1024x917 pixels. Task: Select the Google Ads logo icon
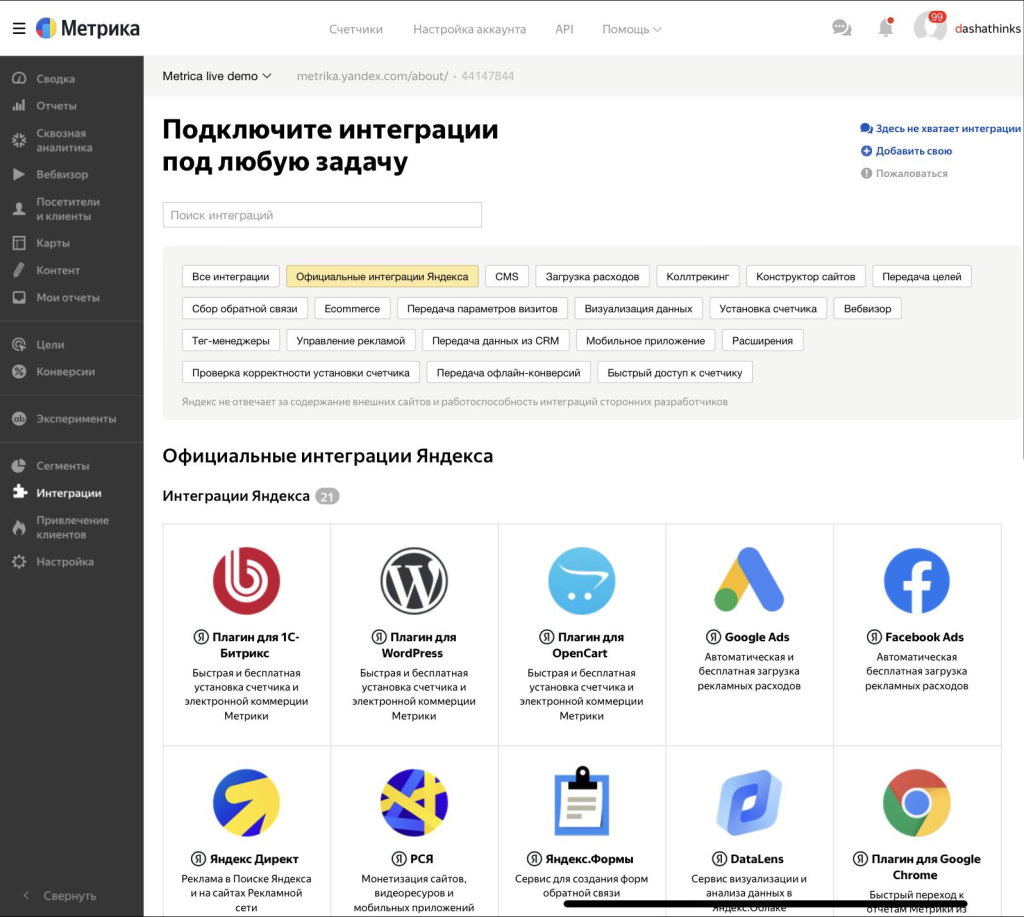click(x=749, y=581)
